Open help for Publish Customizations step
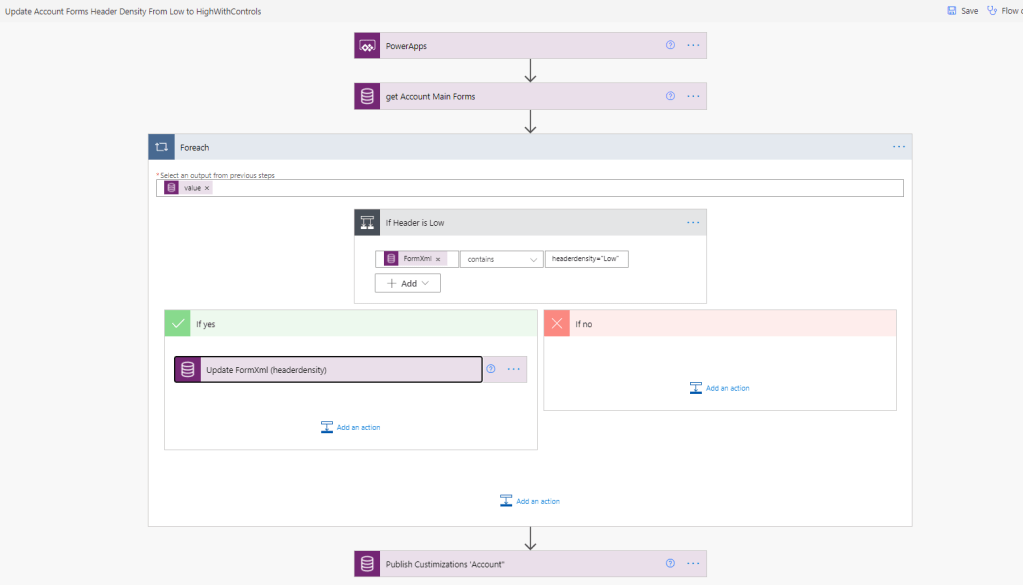Screen dimensions: 1023x585 pos(670,564)
